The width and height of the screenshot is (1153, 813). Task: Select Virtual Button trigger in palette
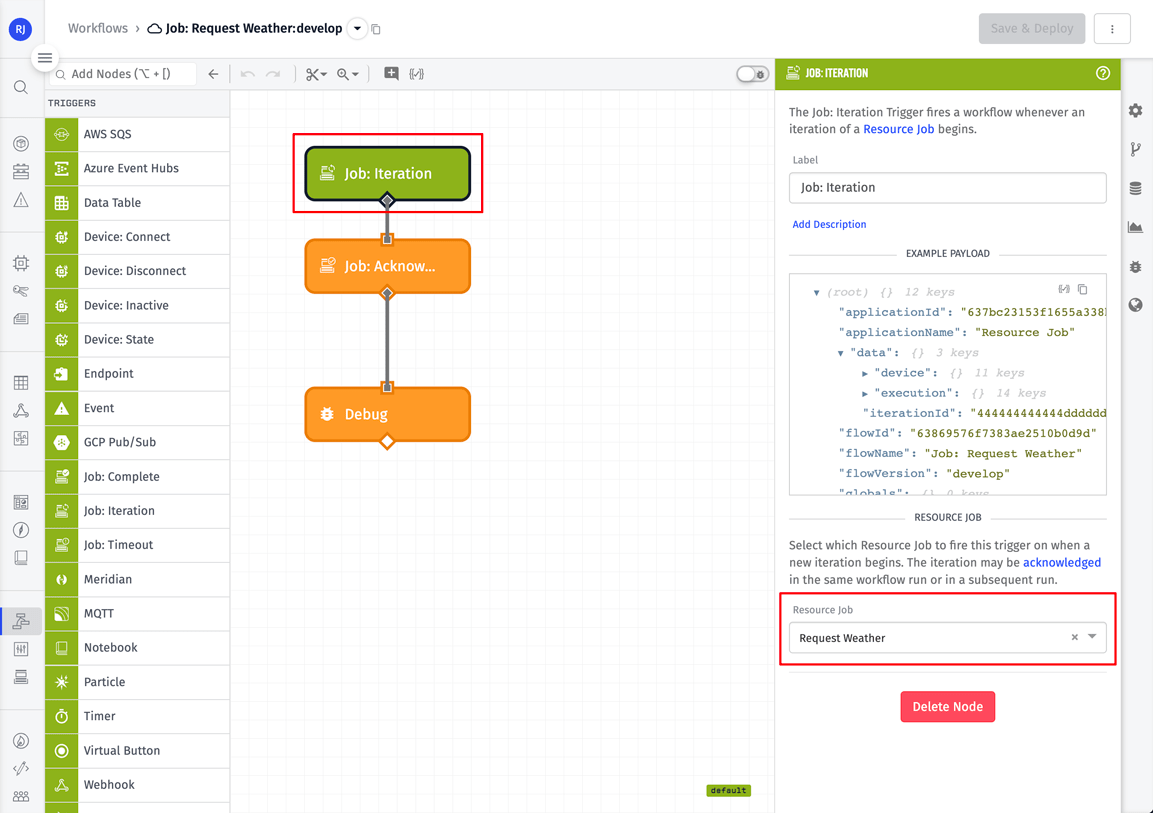(x=137, y=751)
